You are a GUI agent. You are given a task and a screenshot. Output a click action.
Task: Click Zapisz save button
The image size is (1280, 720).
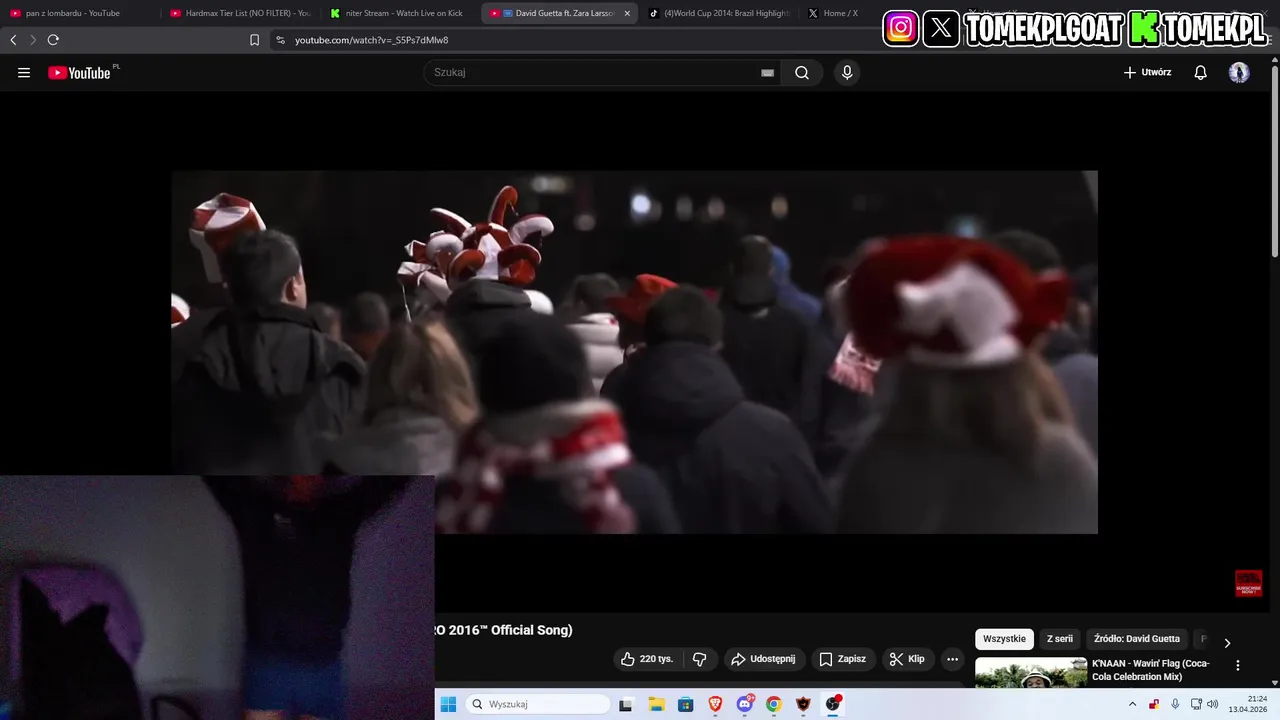(843, 659)
